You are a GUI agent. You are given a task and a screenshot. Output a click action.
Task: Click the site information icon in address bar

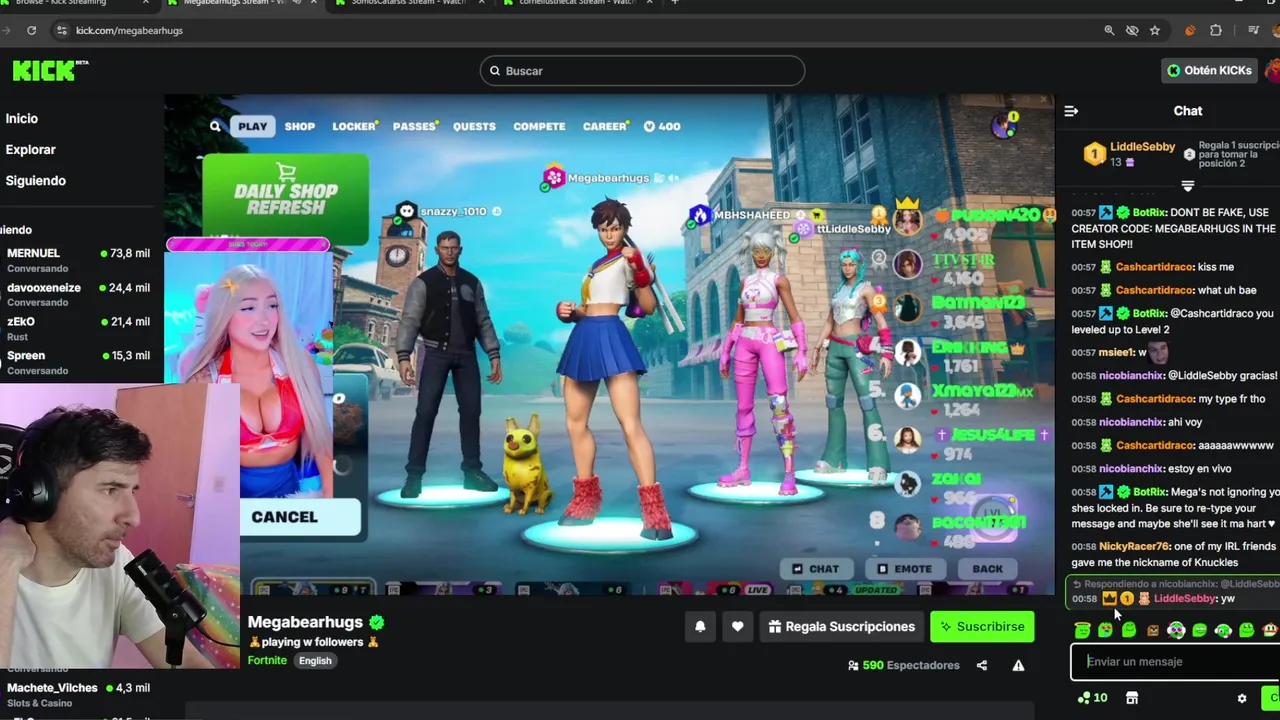(x=62, y=30)
